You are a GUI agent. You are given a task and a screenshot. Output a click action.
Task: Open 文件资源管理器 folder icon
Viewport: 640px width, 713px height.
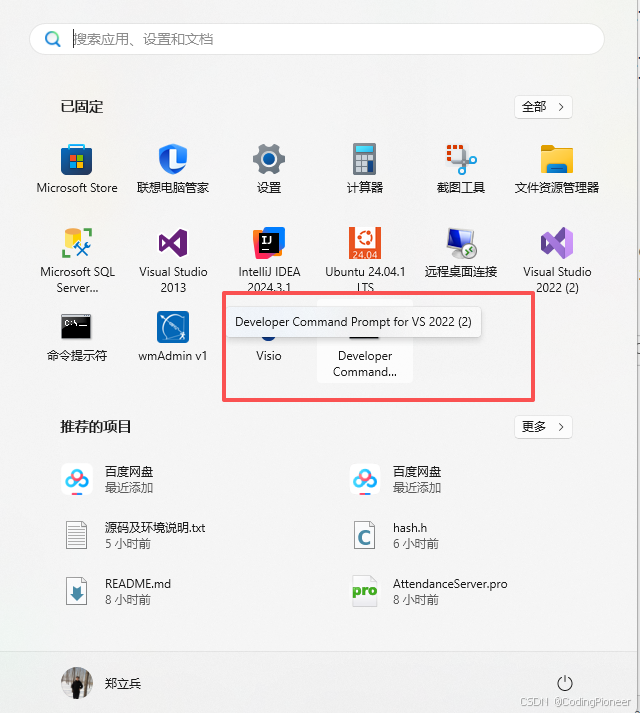click(557, 168)
